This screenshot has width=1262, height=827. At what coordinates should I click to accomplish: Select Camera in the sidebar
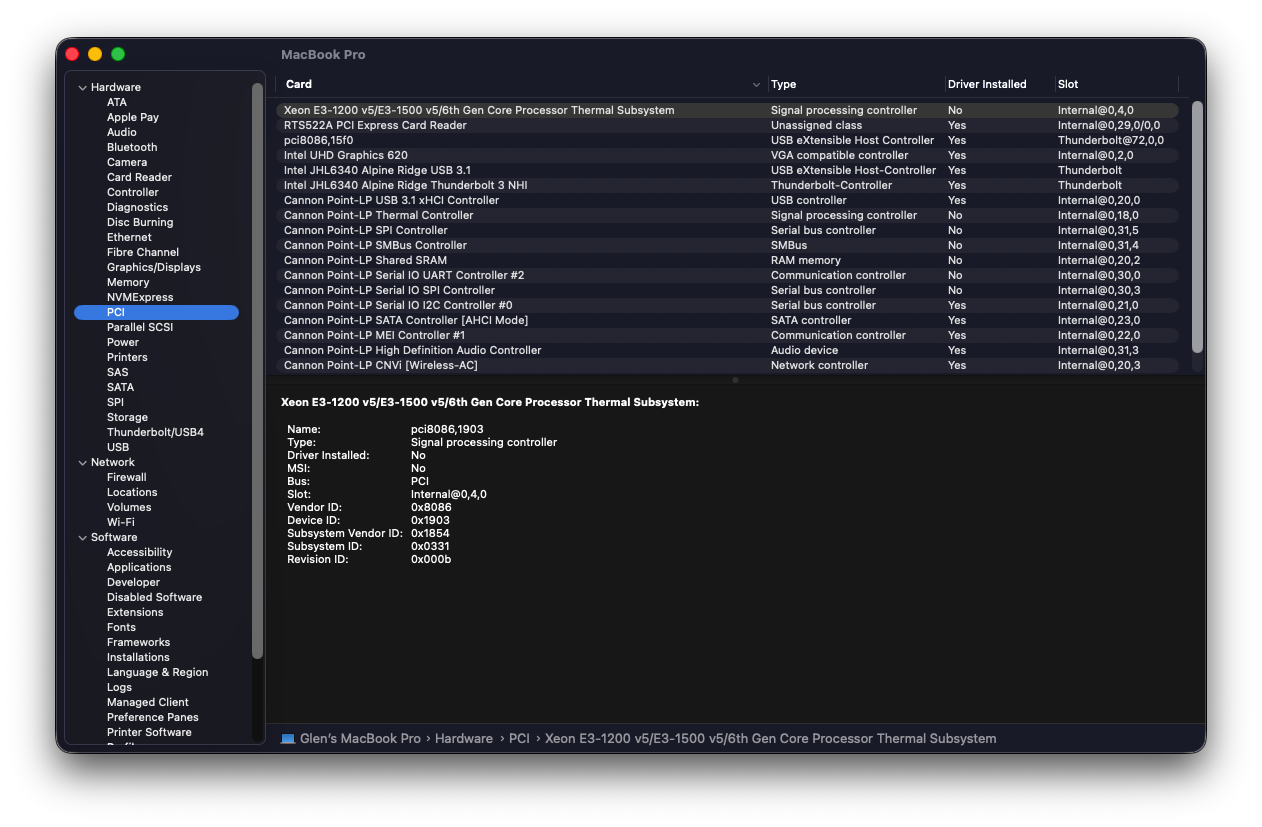coord(127,162)
